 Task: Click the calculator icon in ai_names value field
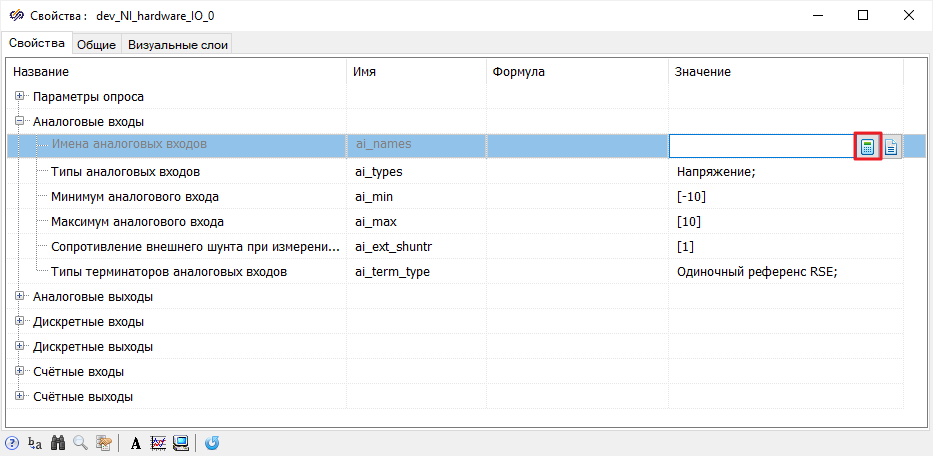(867, 147)
